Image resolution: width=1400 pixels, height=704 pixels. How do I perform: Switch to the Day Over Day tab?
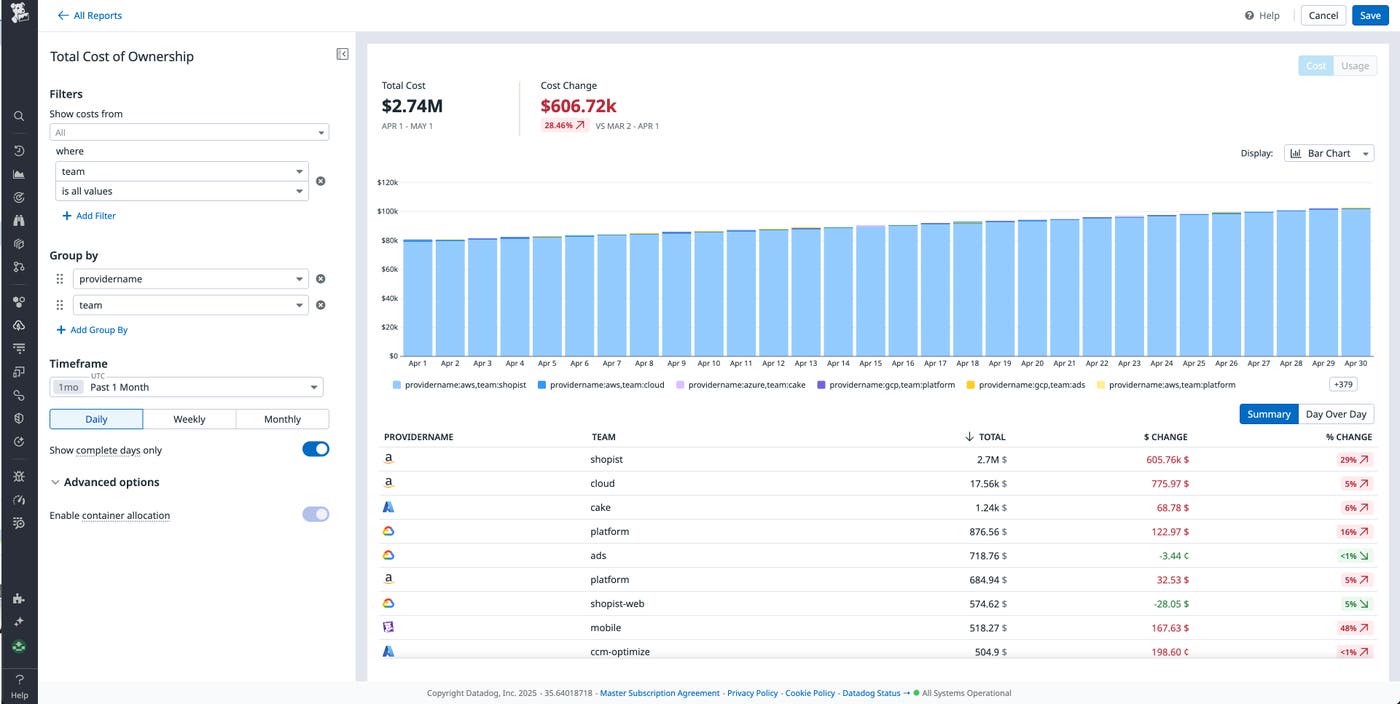1335,414
